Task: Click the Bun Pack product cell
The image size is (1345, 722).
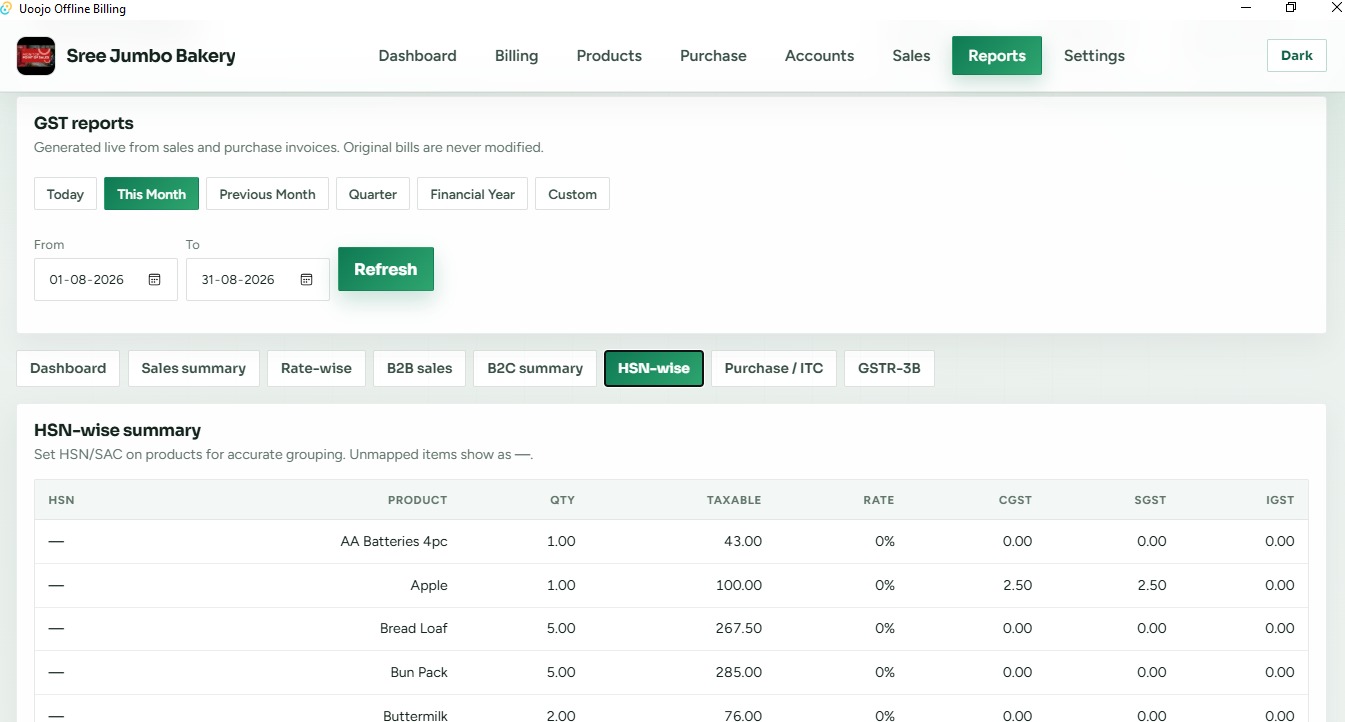Action: tap(419, 672)
